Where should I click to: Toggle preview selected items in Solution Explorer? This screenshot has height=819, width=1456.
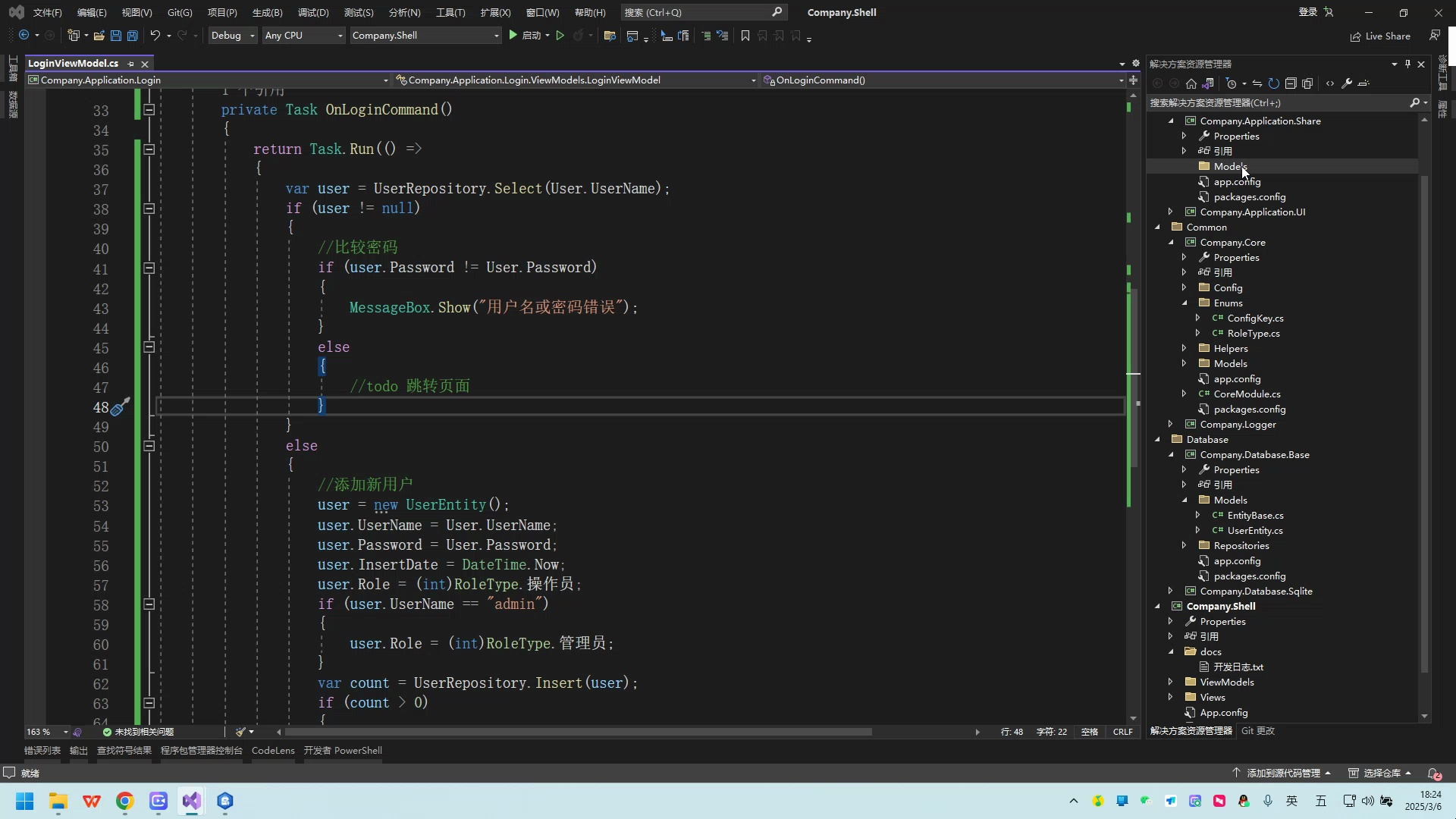pos(1308,83)
